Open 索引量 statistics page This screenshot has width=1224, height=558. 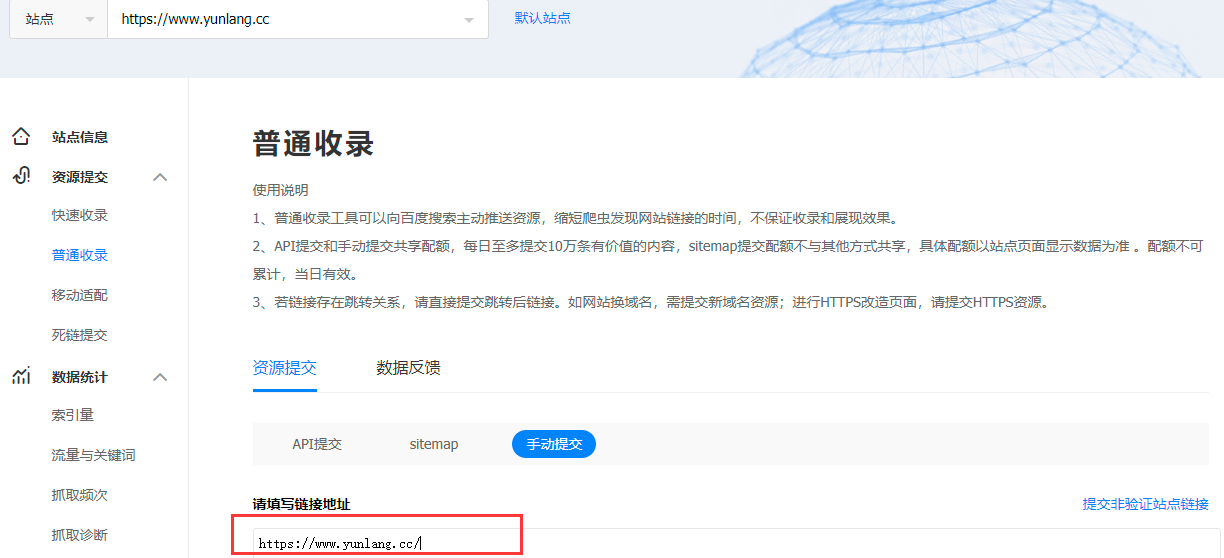pyautogui.click(x=73, y=415)
